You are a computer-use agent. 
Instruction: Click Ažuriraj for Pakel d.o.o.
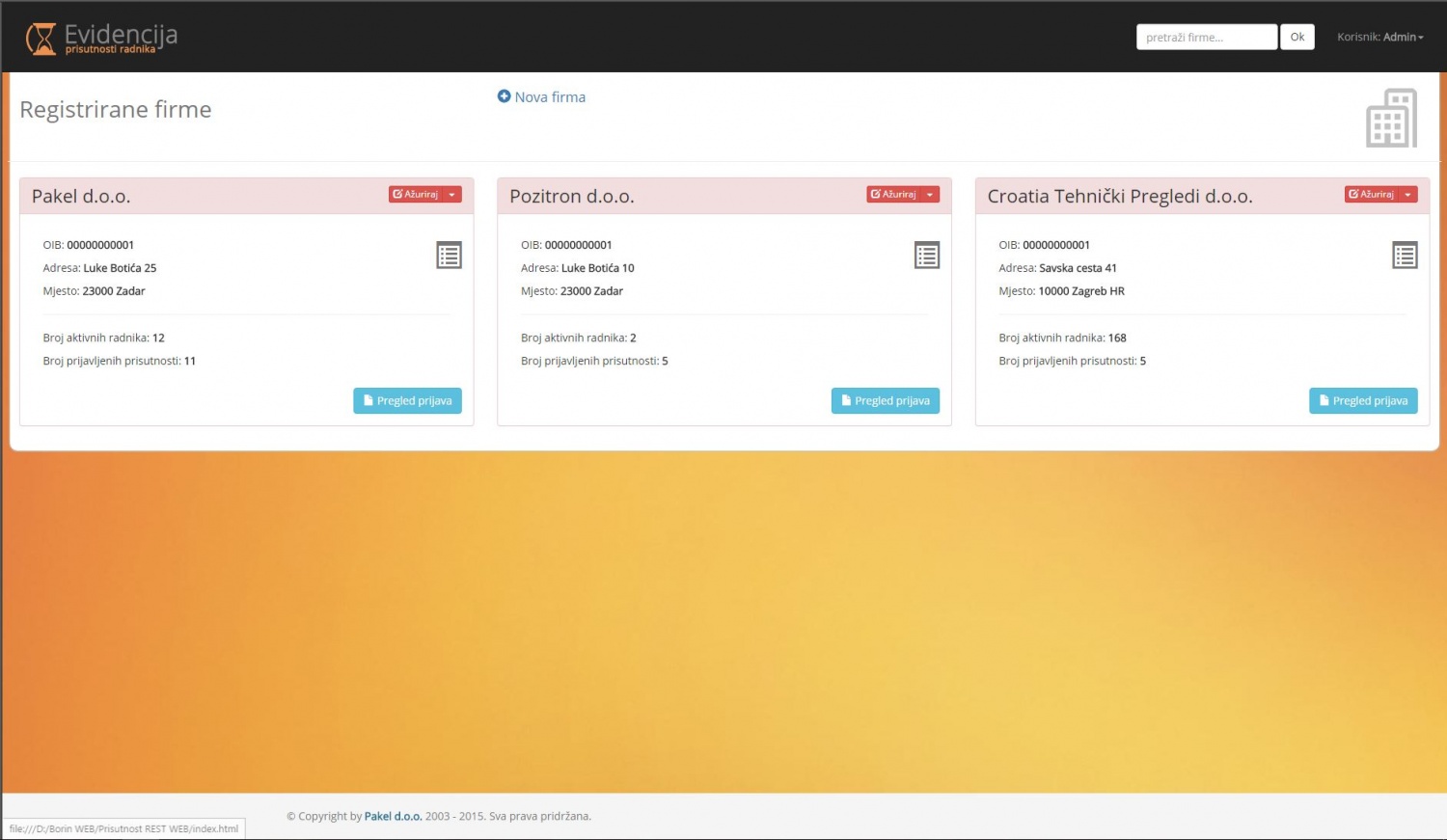point(416,195)
